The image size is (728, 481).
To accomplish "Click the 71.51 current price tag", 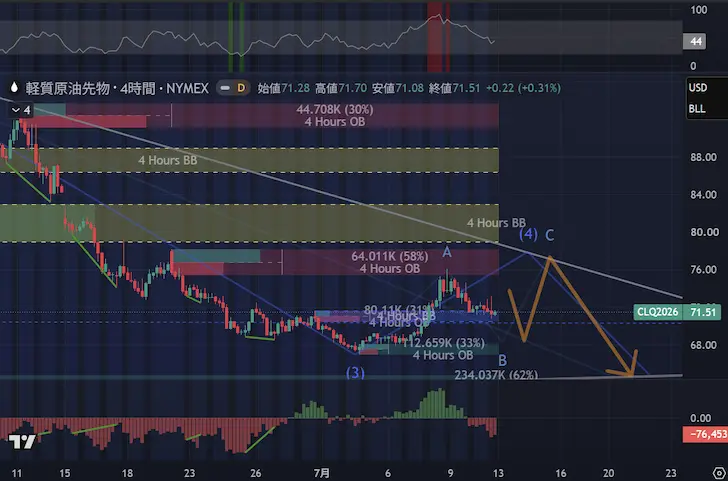I will [703, 312].
